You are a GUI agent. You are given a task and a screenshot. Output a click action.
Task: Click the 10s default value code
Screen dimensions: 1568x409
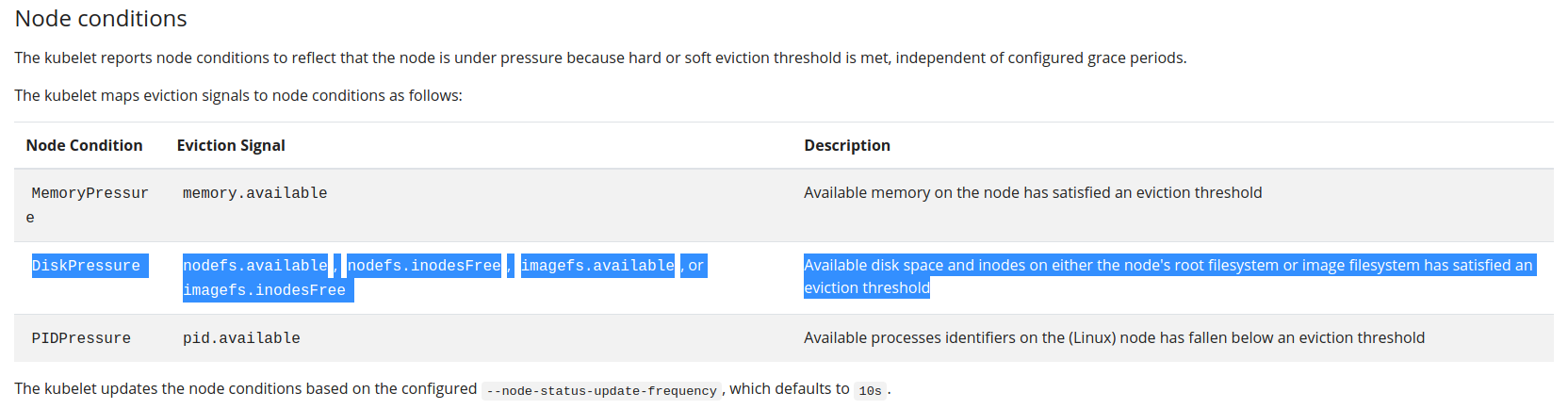(x=870, y=390)
